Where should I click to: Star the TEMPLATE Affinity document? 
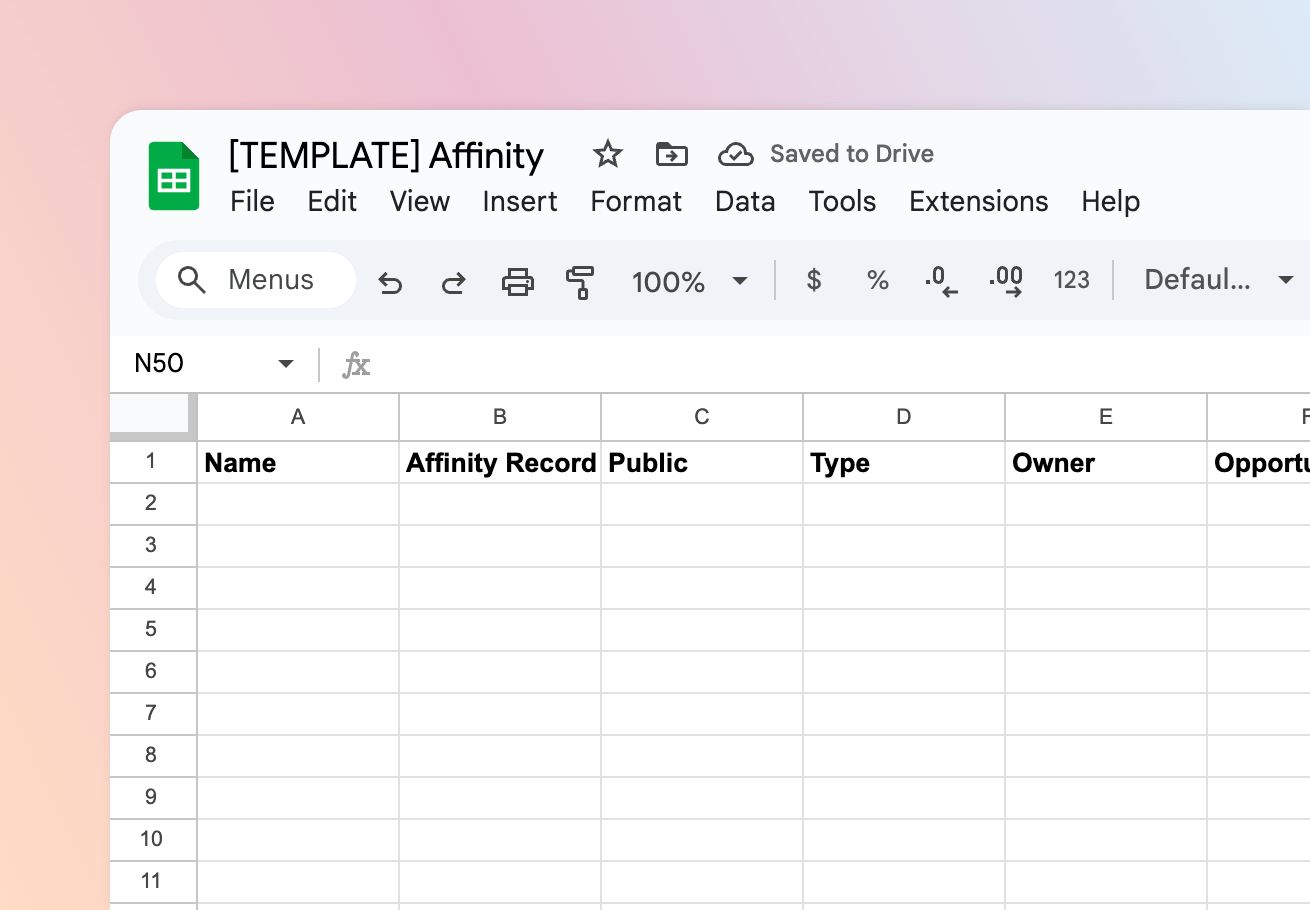[x=608, y=154]
